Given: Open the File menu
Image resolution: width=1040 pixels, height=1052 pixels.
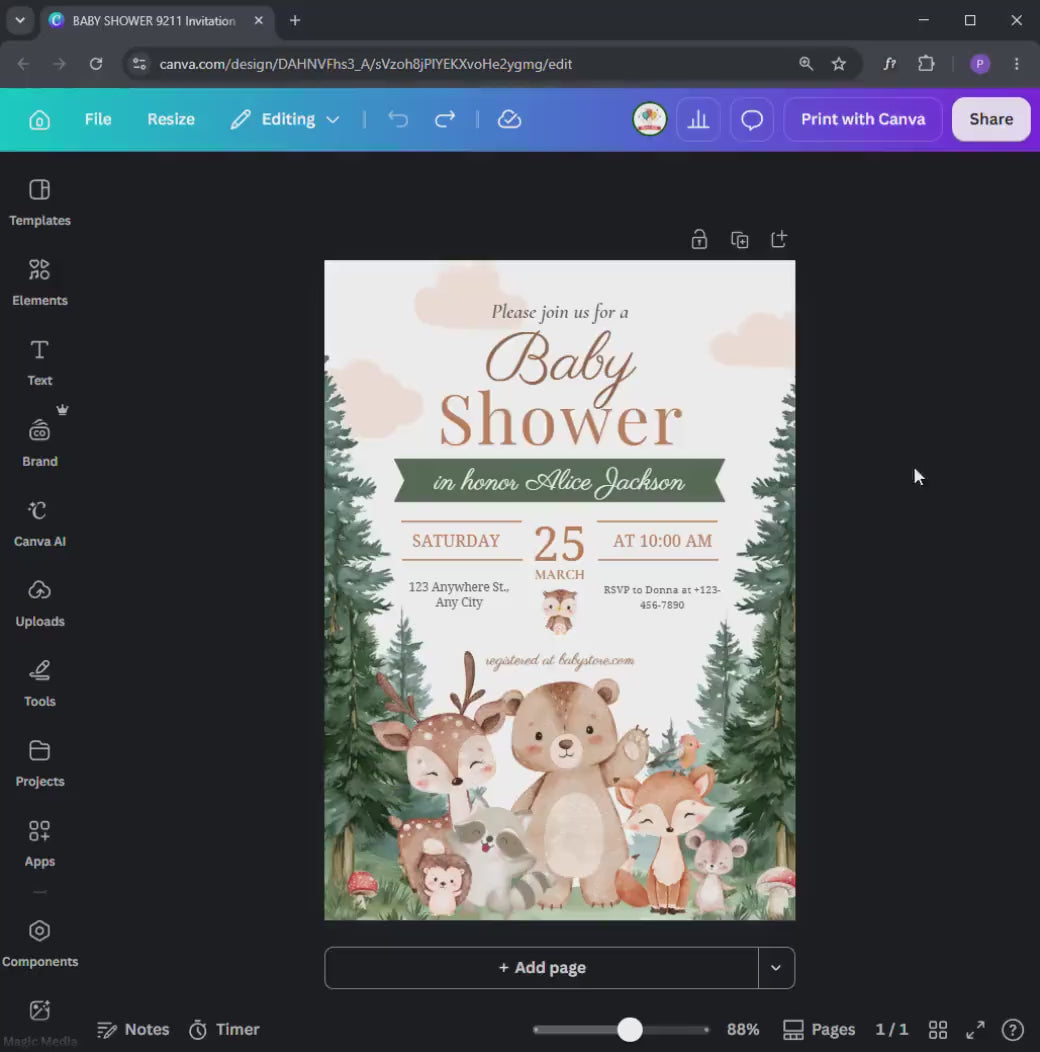Looking at the screenshot, I should (98, 119).
